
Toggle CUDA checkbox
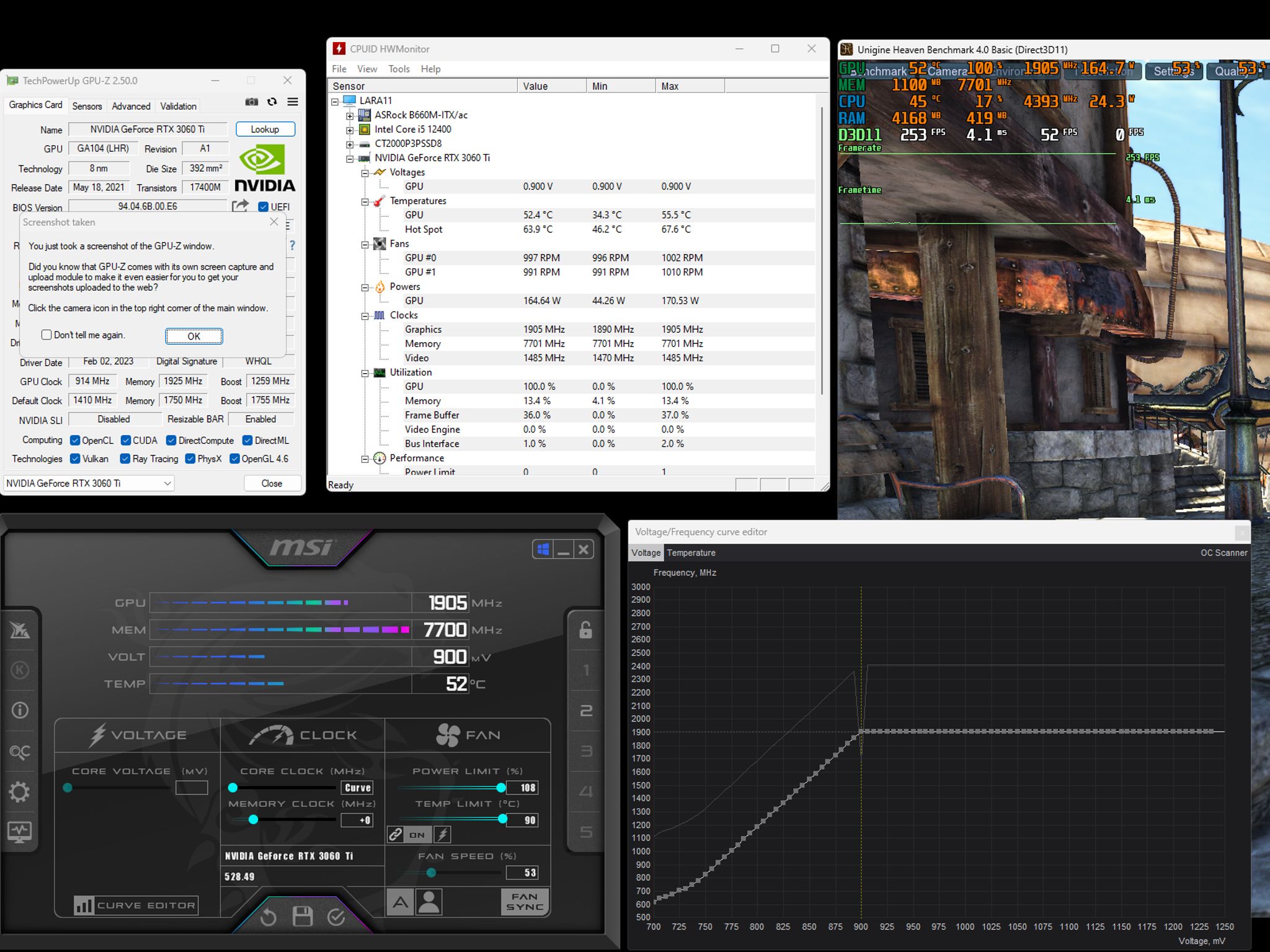[x=126, y=441]
